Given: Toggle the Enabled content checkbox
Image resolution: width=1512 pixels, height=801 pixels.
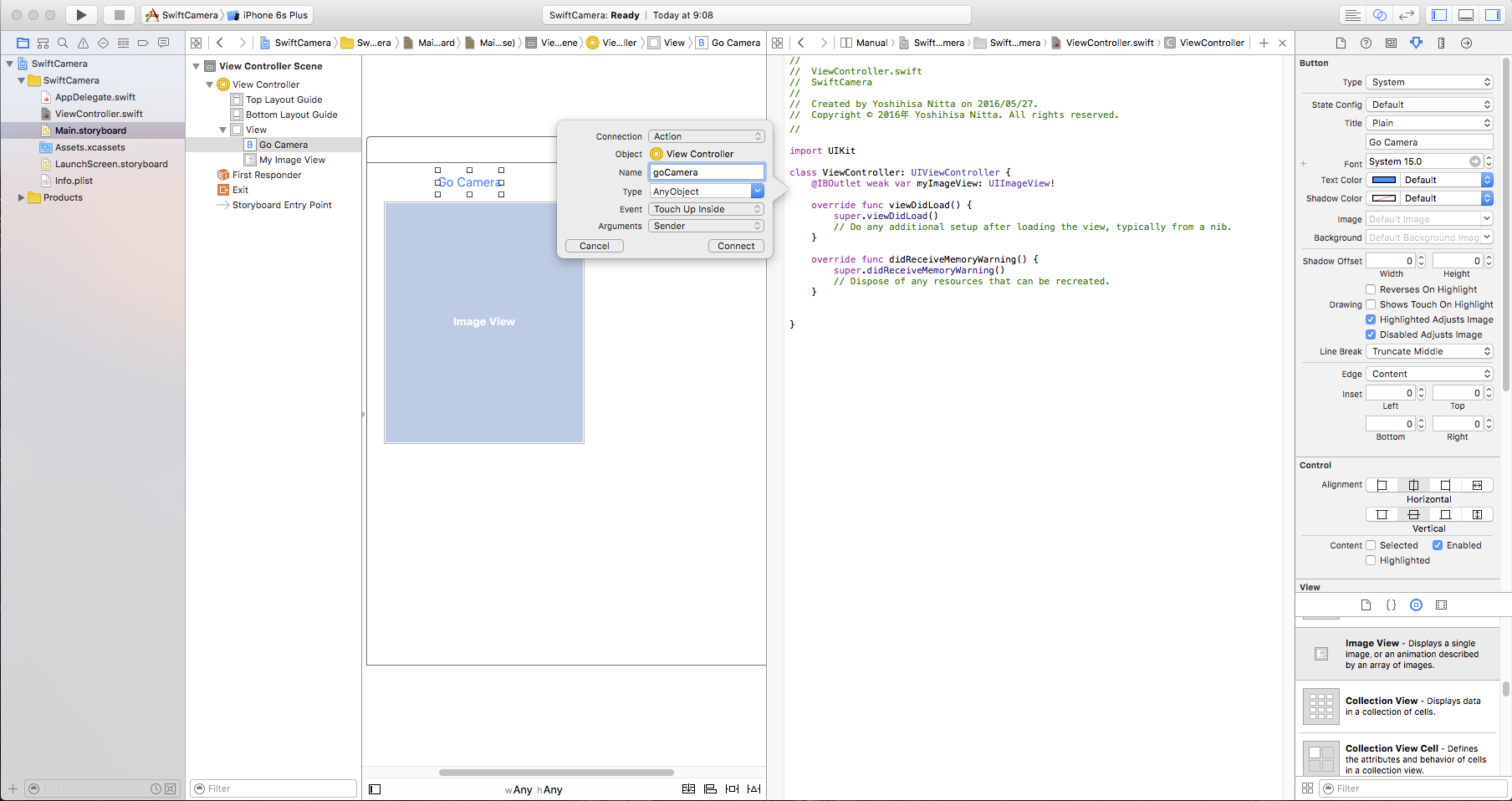Looking at the screenshot, I should pyautogui.click(x=1438, y=545).
